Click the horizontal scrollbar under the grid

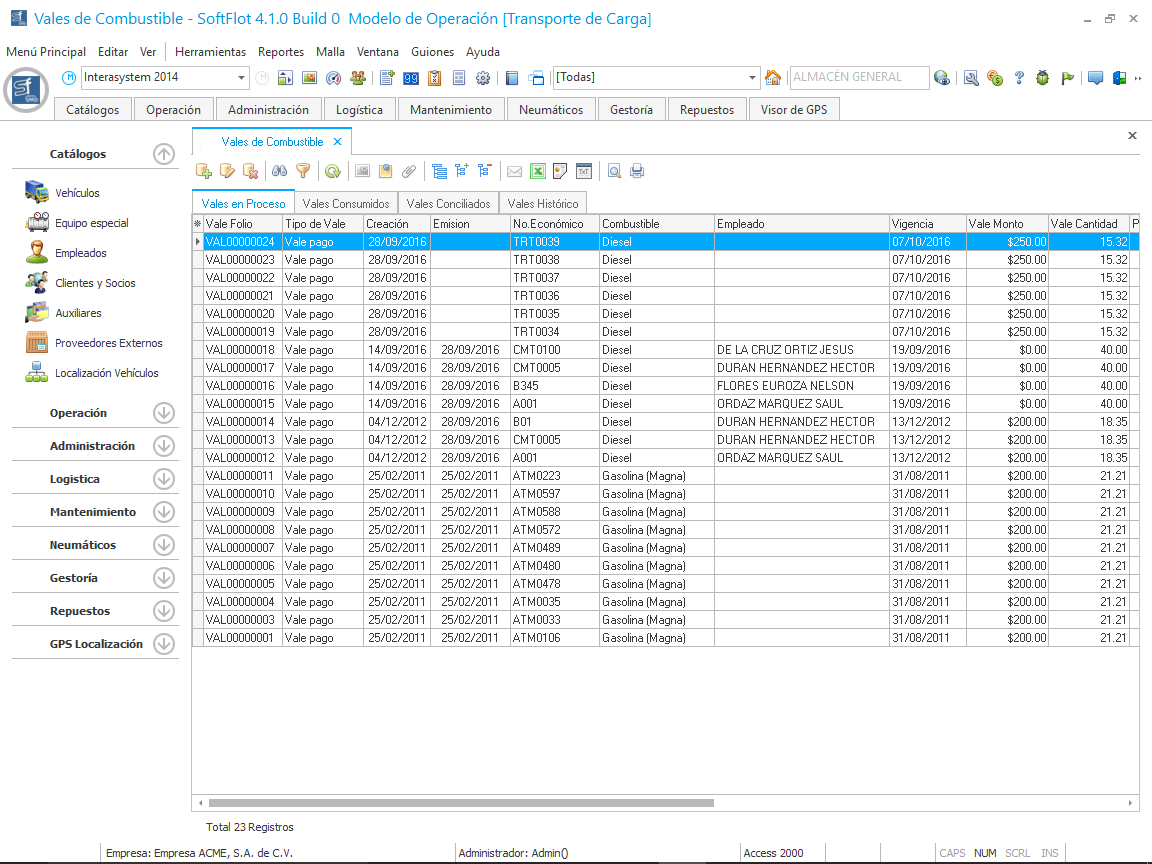(x=460, y=803)
